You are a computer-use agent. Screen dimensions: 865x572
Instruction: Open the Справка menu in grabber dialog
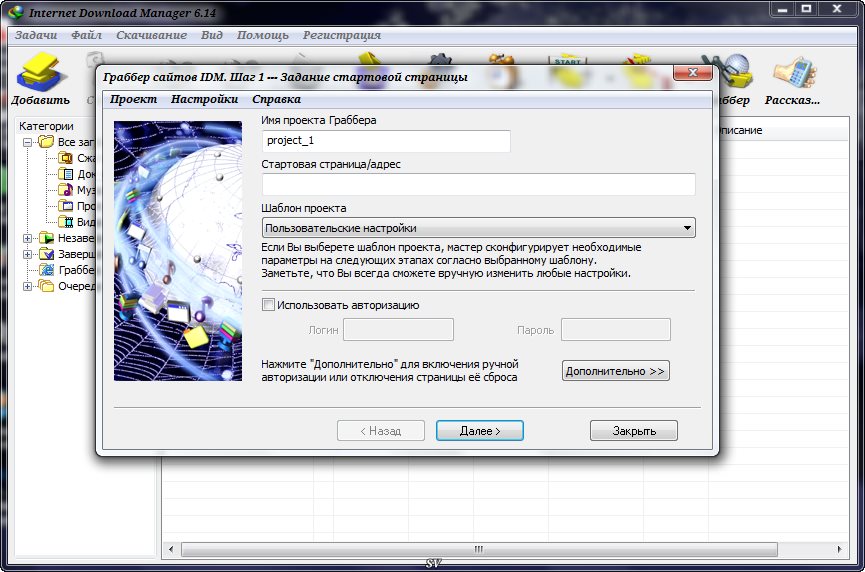pyautogui.click(x=276, y=99)
